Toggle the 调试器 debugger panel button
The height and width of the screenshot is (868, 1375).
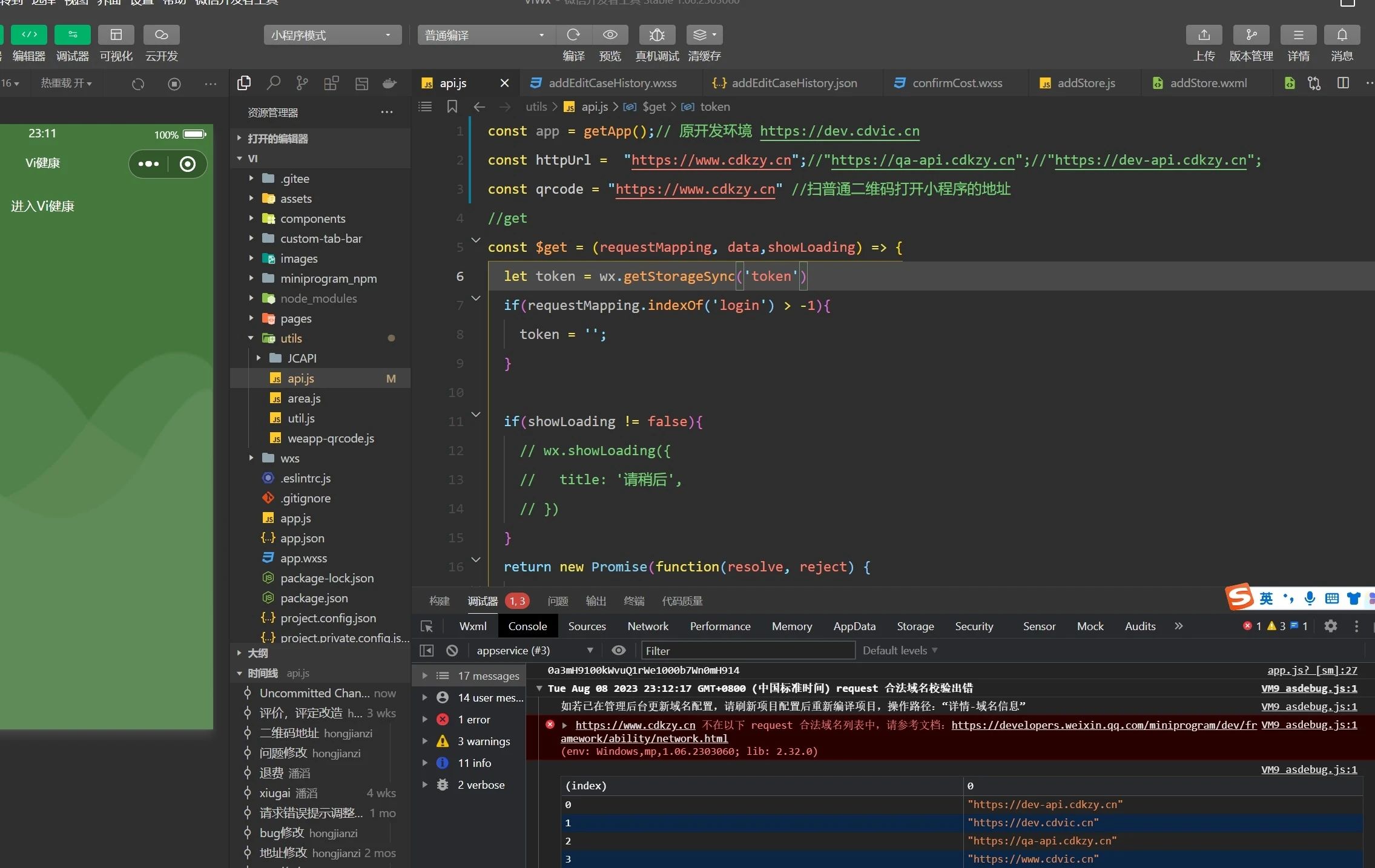(x=73, y=35)
